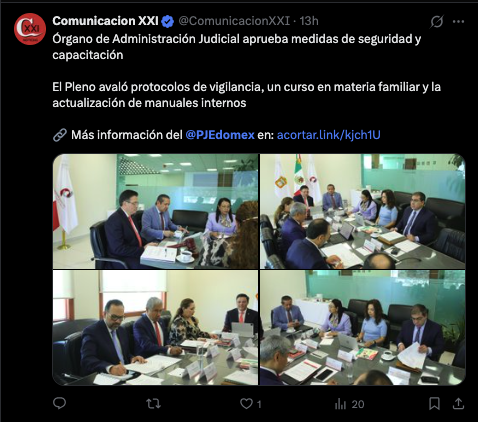Repost this tweet using retweet icon

pos(154,404)
